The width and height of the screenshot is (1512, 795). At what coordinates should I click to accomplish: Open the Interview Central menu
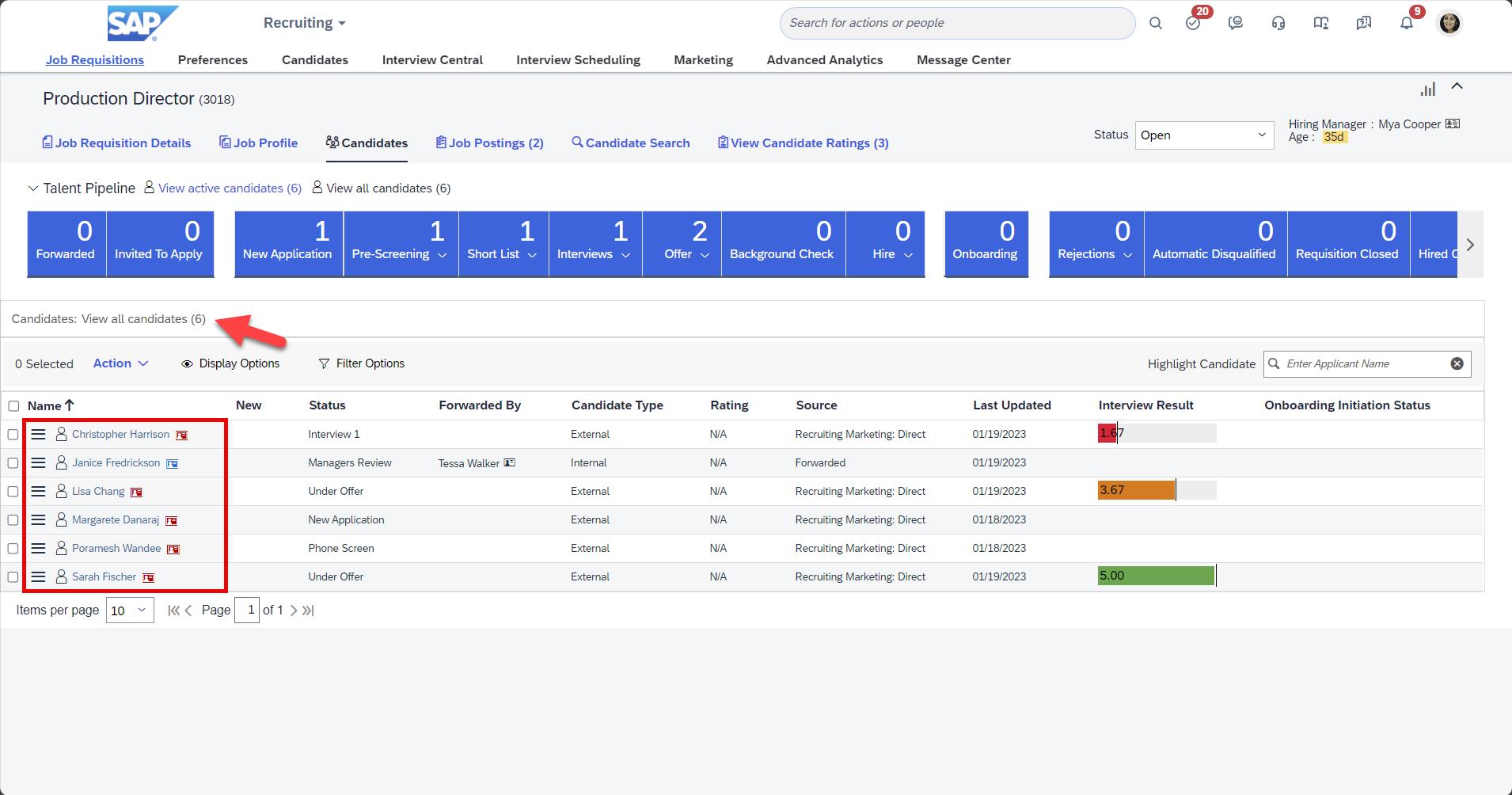(x=432, y=59)
